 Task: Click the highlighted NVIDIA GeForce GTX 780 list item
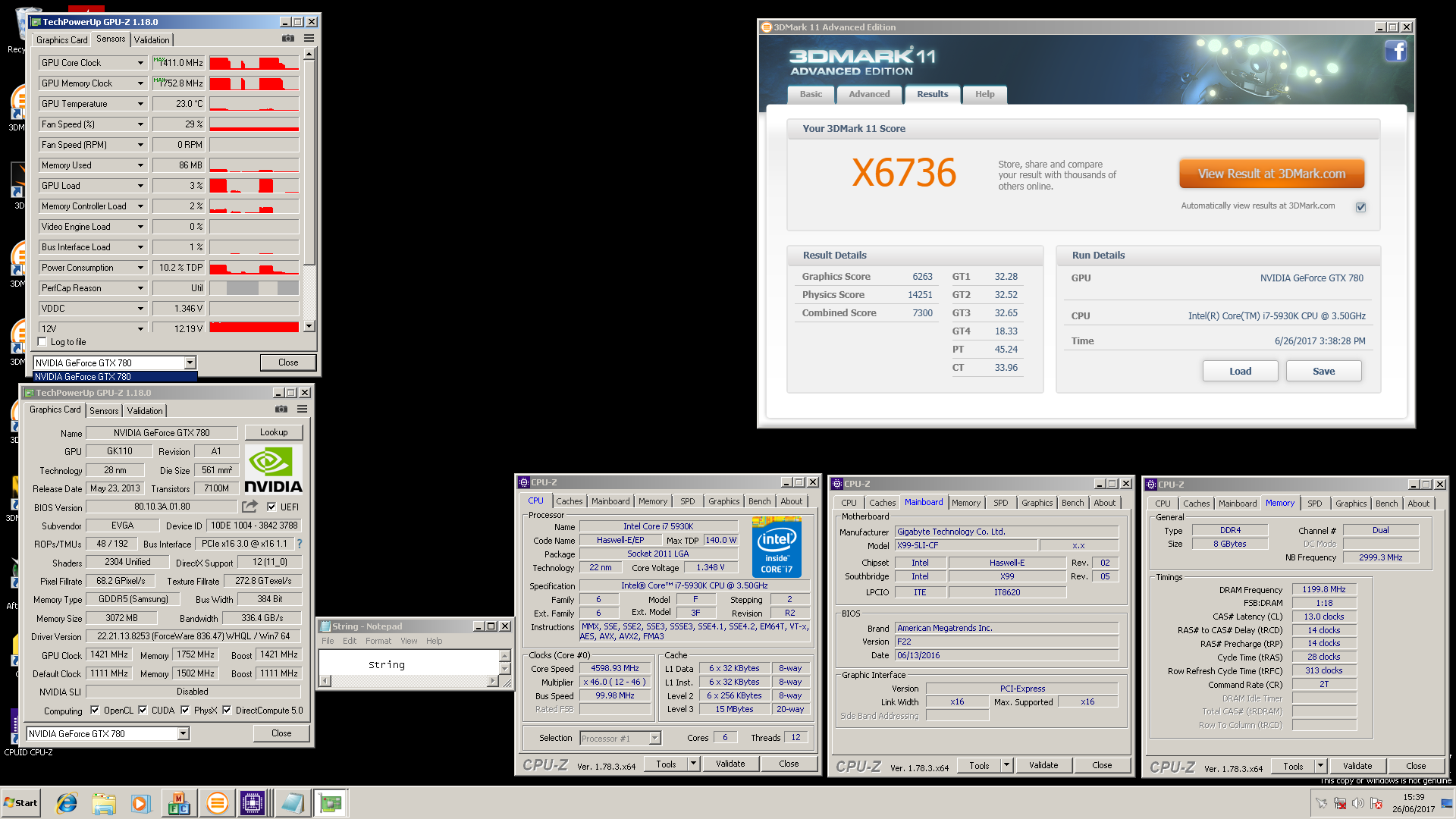115,377
